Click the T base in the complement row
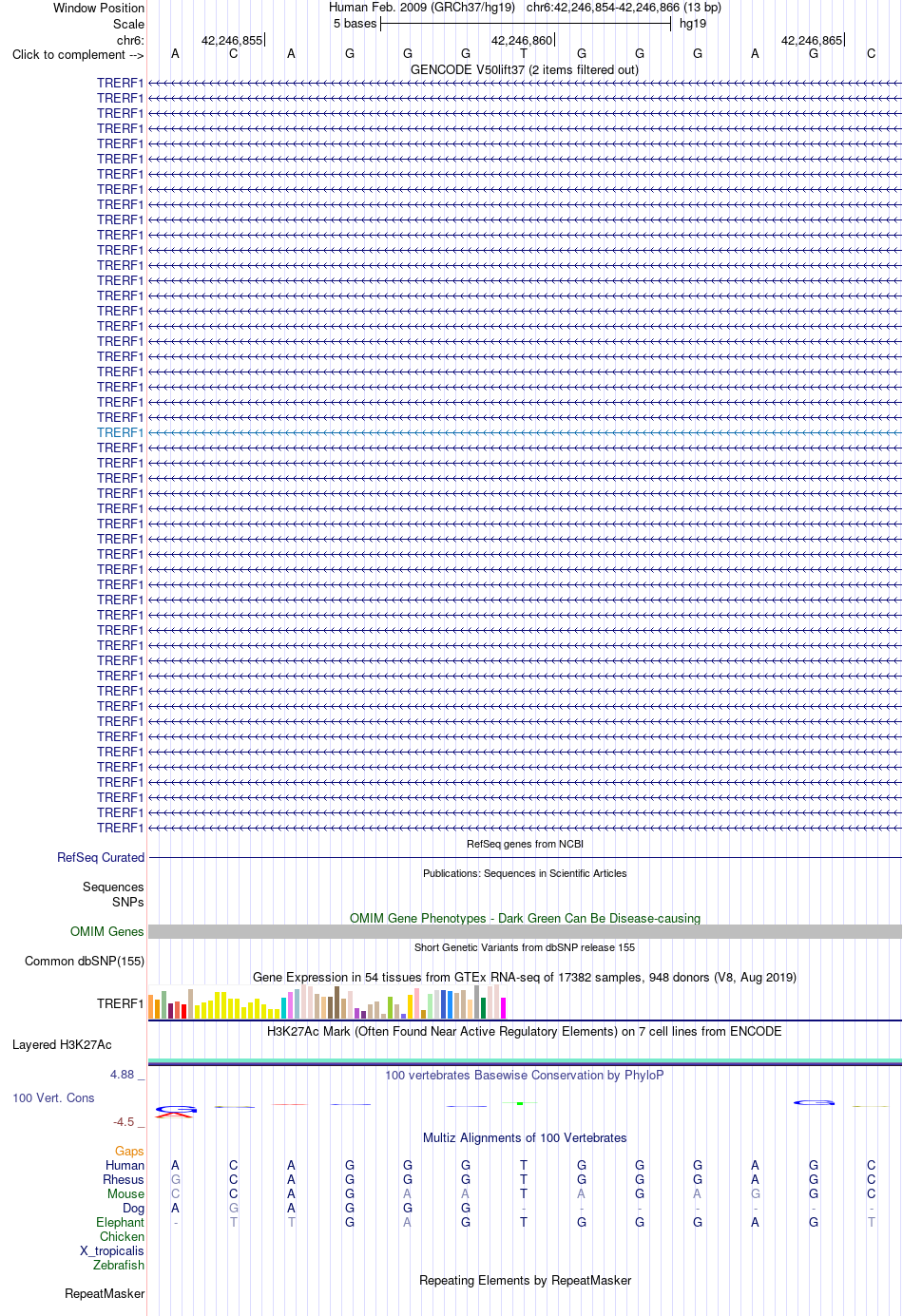The image size is (903, 1316). pos(524,54)
